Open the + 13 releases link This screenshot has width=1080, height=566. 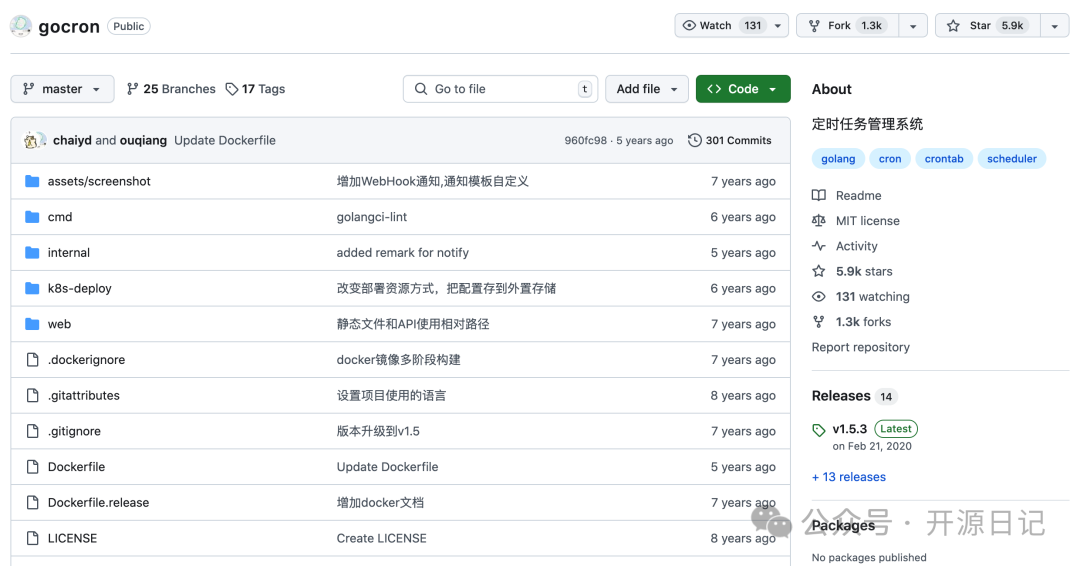[x=849, y=476]
